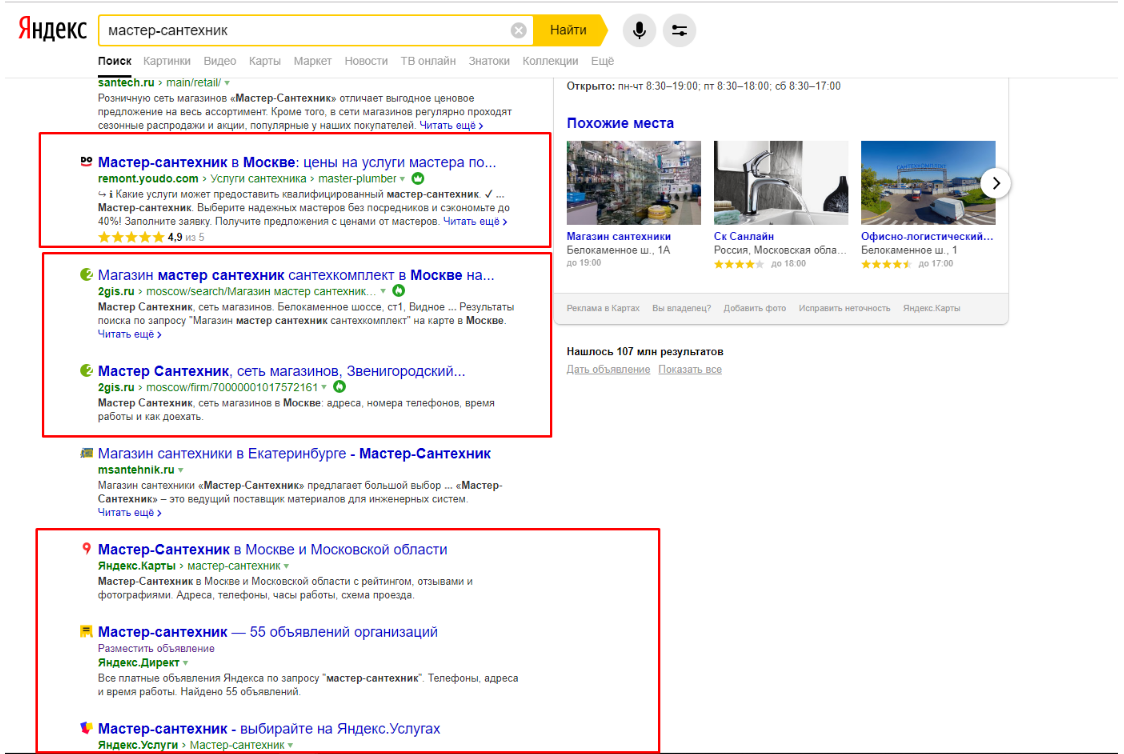
Task: Click the msantehnik.ru favicon icon
Action: pos(87,453)
